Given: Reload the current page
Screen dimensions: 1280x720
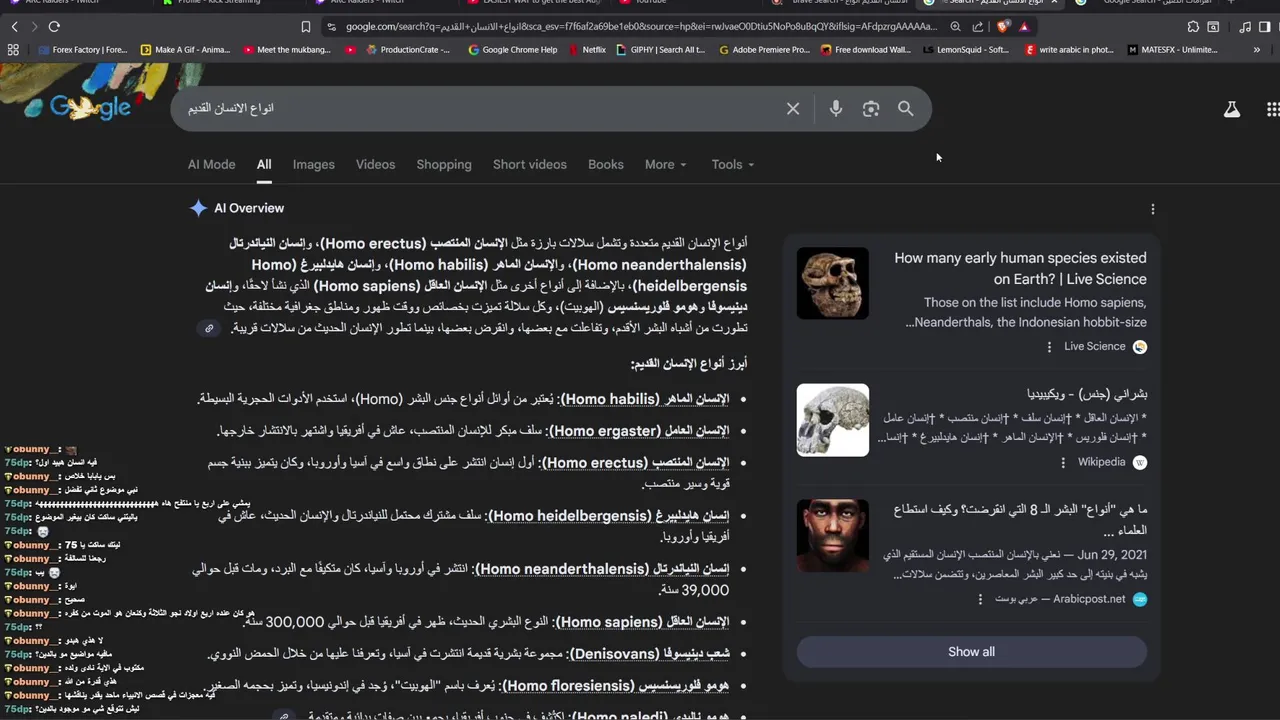Looking at the screenshot, I should pyautogui.click(x=54, y=27).
